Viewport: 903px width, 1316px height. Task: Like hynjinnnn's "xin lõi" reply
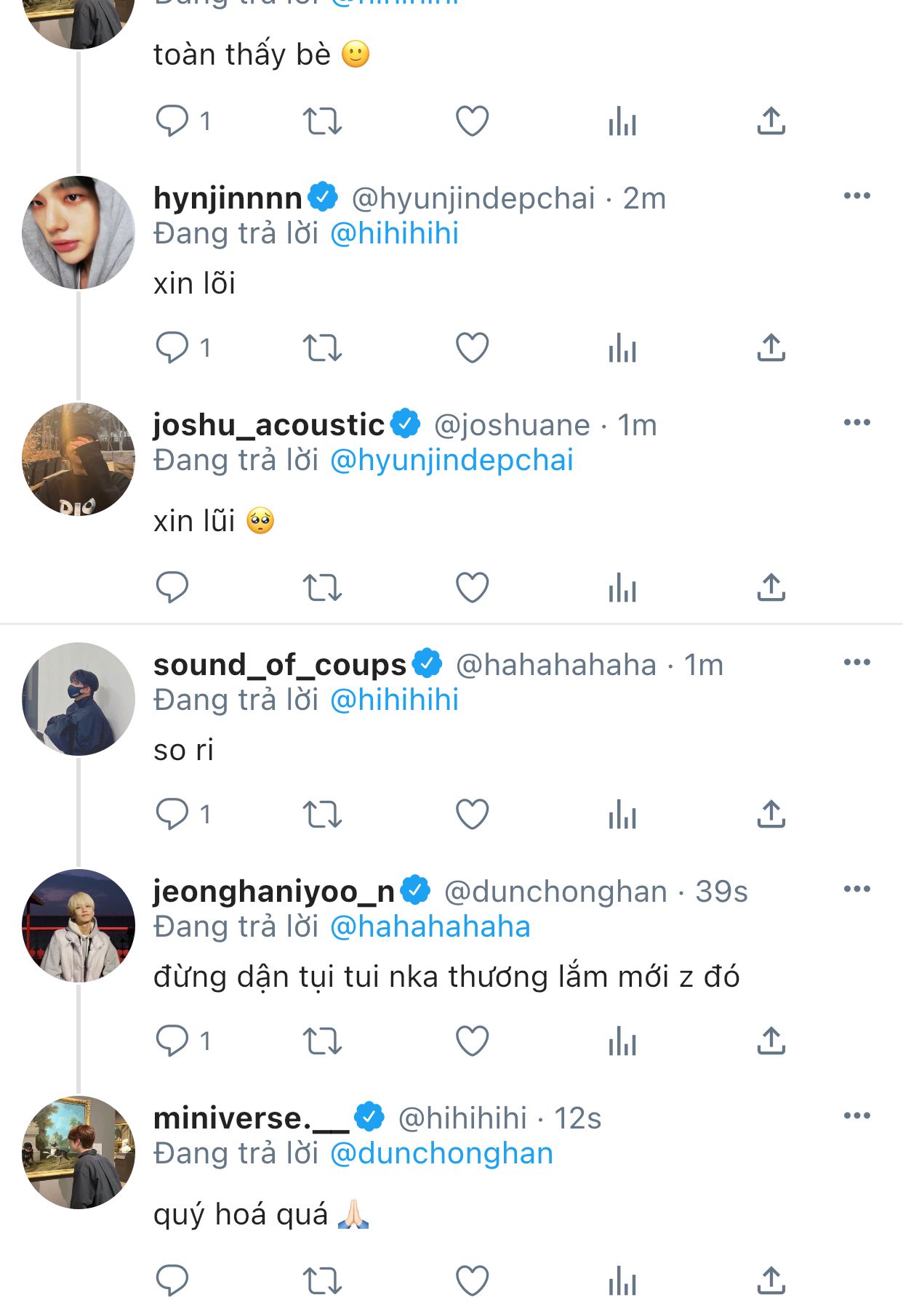point(472,347)
